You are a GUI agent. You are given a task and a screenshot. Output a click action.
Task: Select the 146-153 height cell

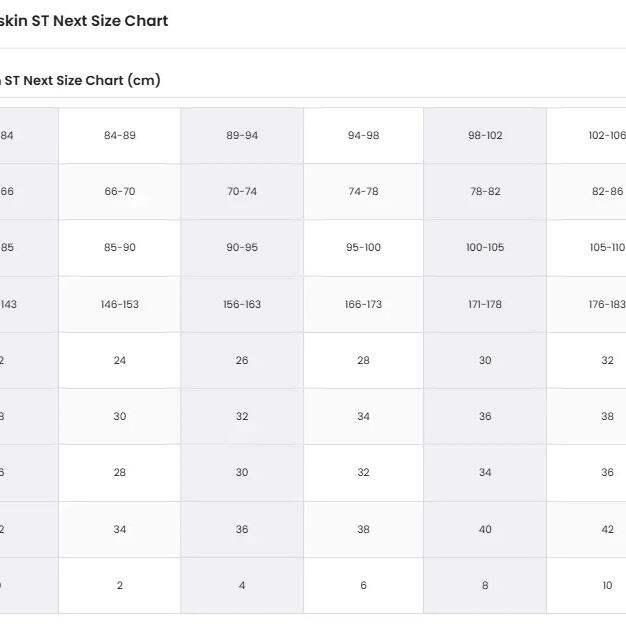(119, 304)
